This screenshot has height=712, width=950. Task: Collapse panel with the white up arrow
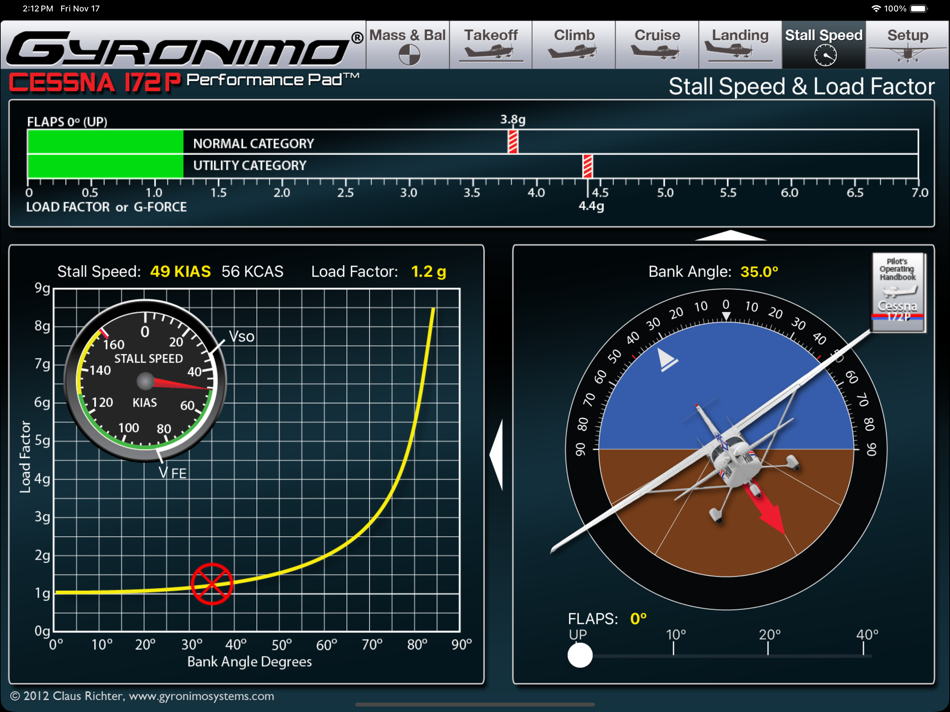click(731, 235)
